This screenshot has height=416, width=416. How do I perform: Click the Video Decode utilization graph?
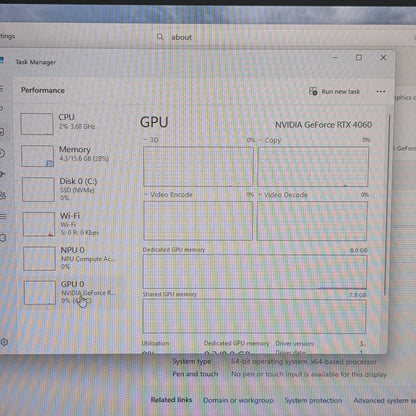coord(312,221)
